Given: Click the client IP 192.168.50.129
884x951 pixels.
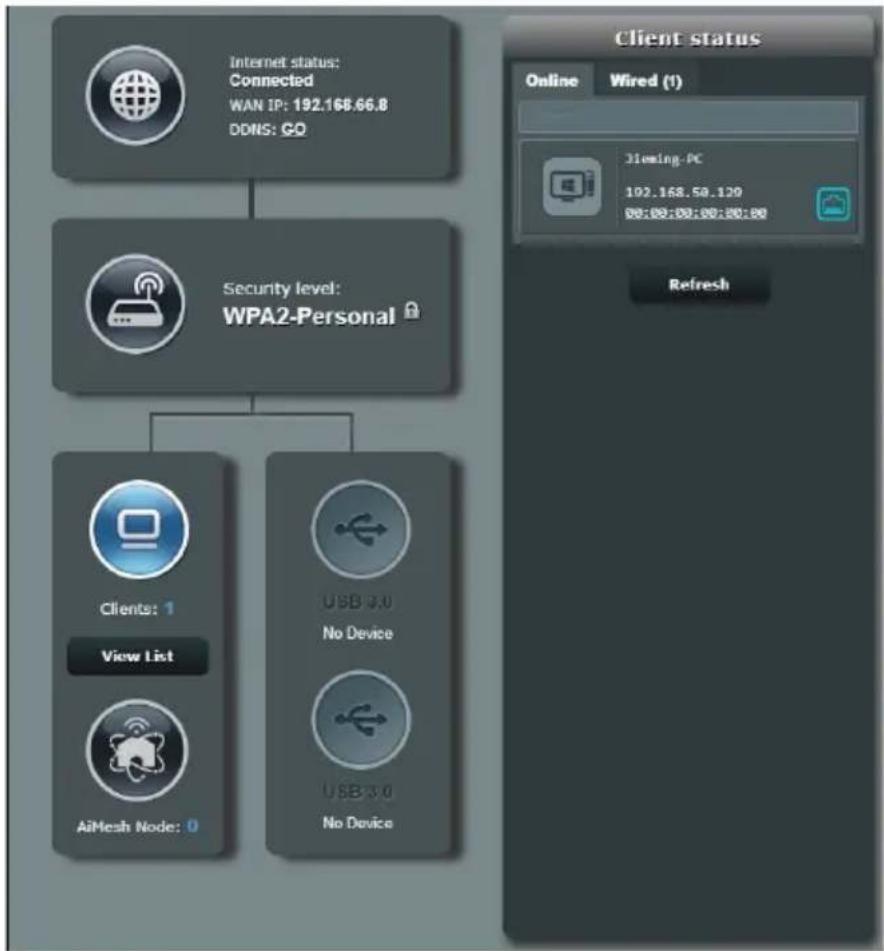Looking at the screenshot, I should click(683, 192).
